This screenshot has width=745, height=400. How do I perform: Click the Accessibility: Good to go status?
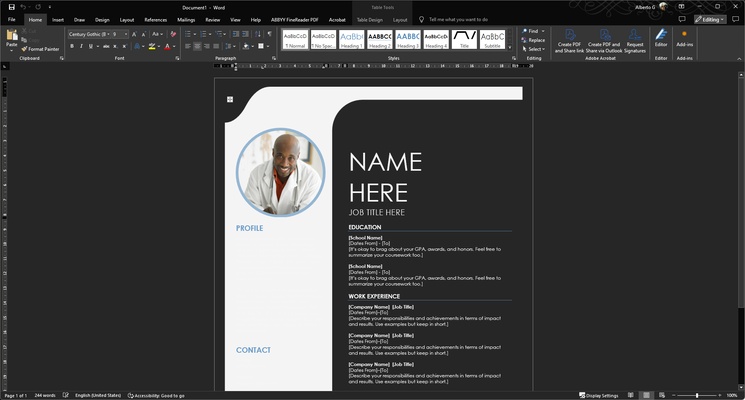[156, 395]
